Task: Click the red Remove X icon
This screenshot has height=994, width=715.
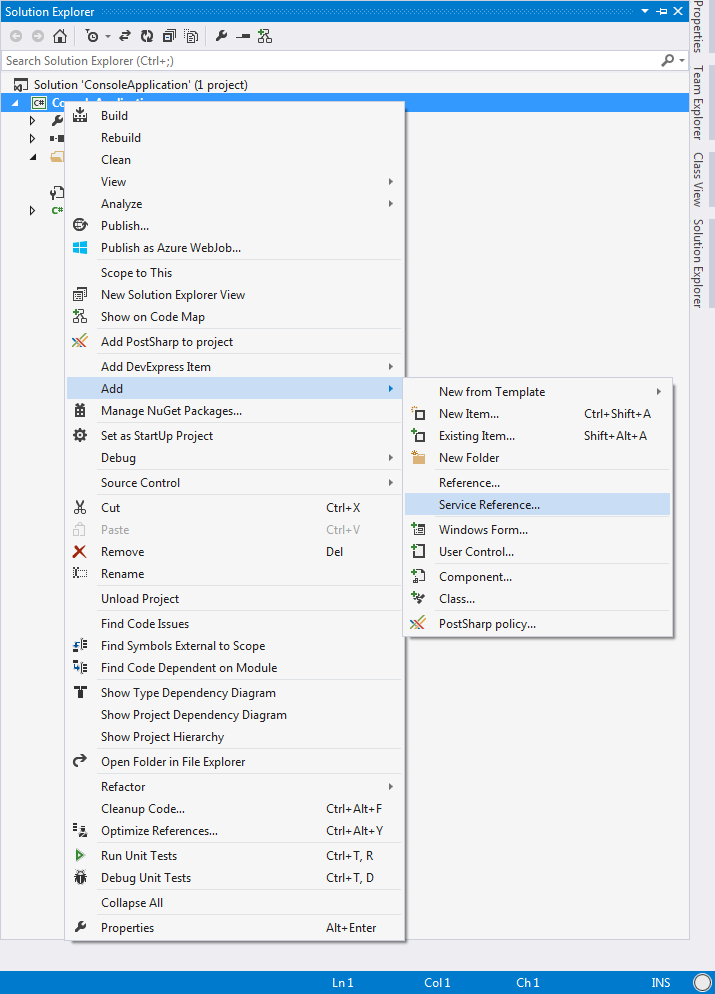Action: pyautogui.click(x=79, y=552)
